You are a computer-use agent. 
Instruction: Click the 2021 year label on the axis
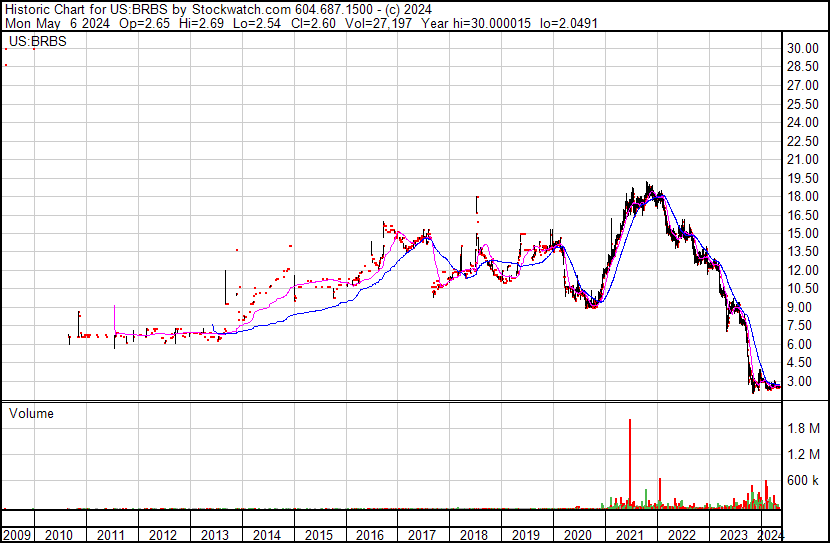pyautogui.click(x=629, y=535)
